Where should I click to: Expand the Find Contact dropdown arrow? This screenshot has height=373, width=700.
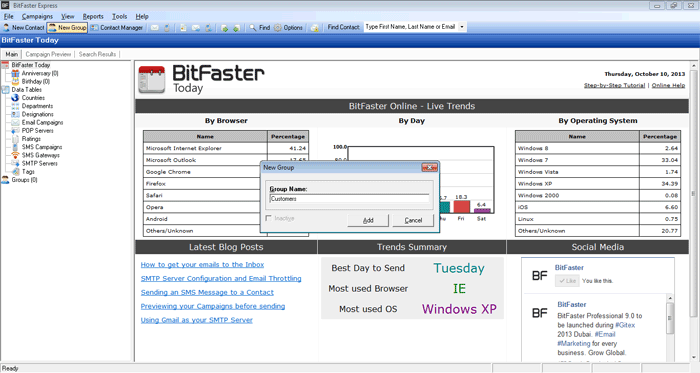point(462,27)
